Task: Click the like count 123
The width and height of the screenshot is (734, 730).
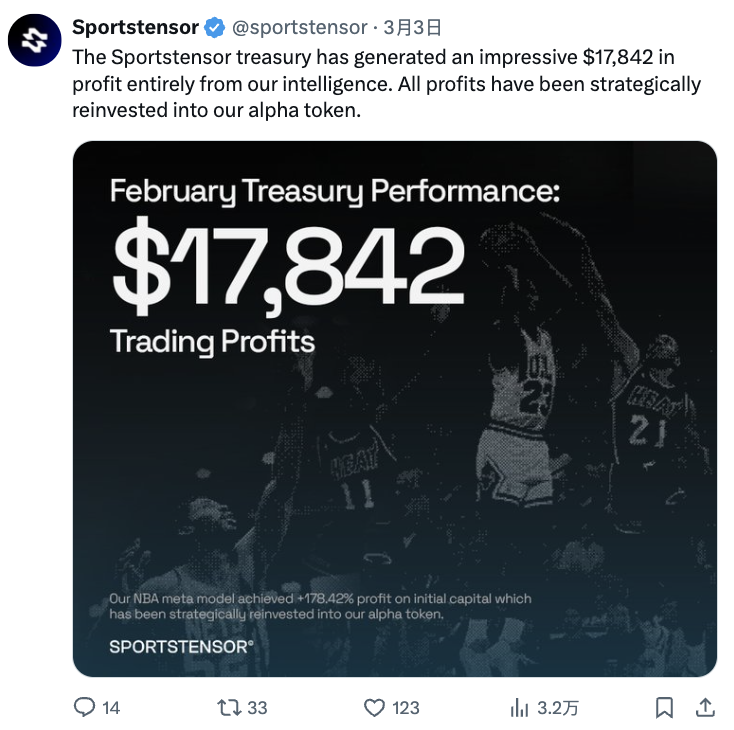Action: coord(406,708)
